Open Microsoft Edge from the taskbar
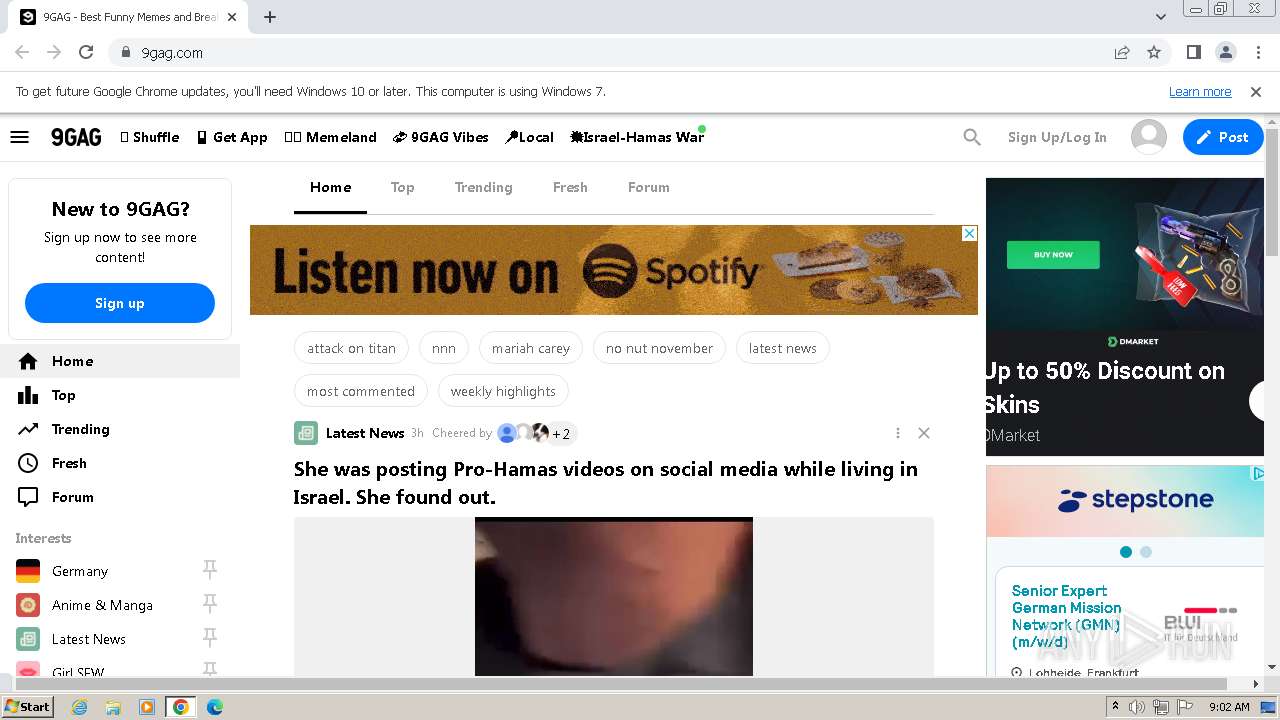Viewport: 1280px width, 720px height. coord(214,706)
